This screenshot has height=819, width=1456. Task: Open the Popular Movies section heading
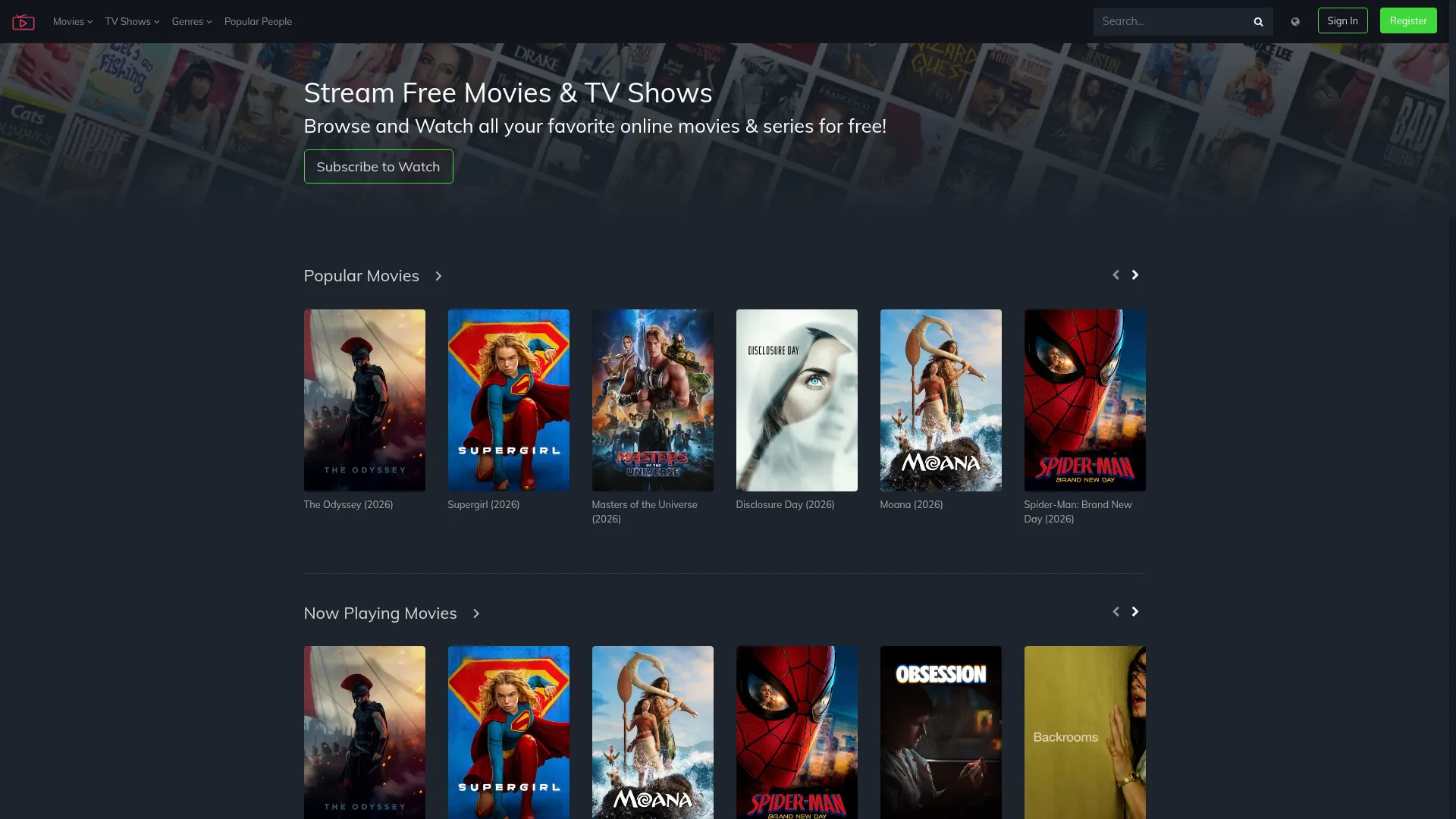tap(361, 276)
